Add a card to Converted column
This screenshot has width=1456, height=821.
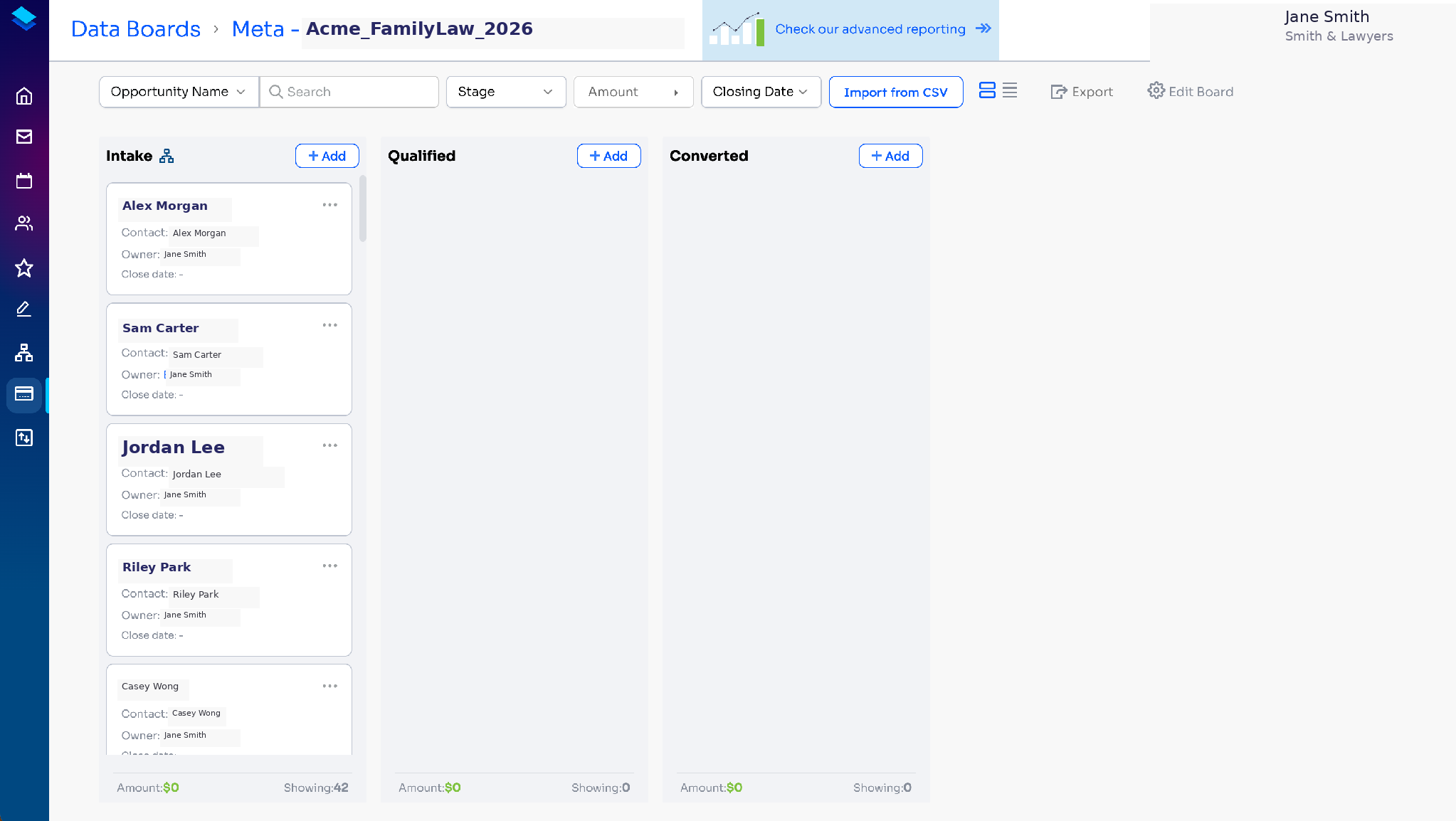[890, 156]
